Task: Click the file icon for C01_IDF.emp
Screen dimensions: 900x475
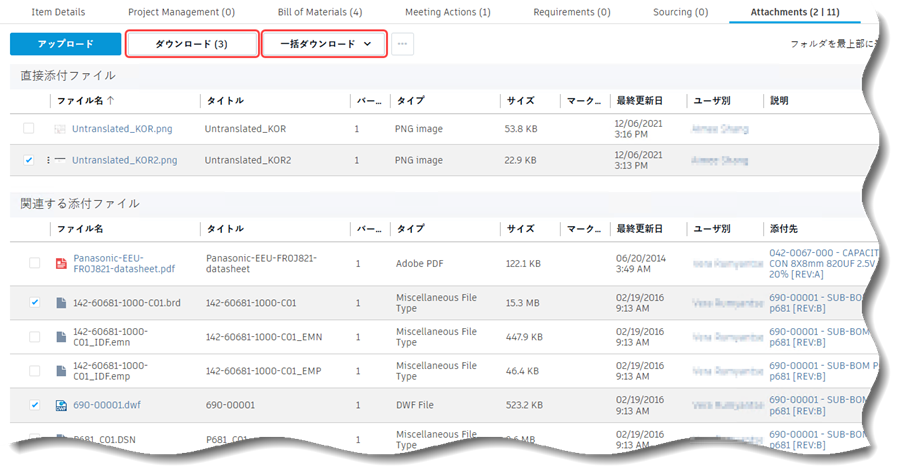Action: click(x=61, y=371)
